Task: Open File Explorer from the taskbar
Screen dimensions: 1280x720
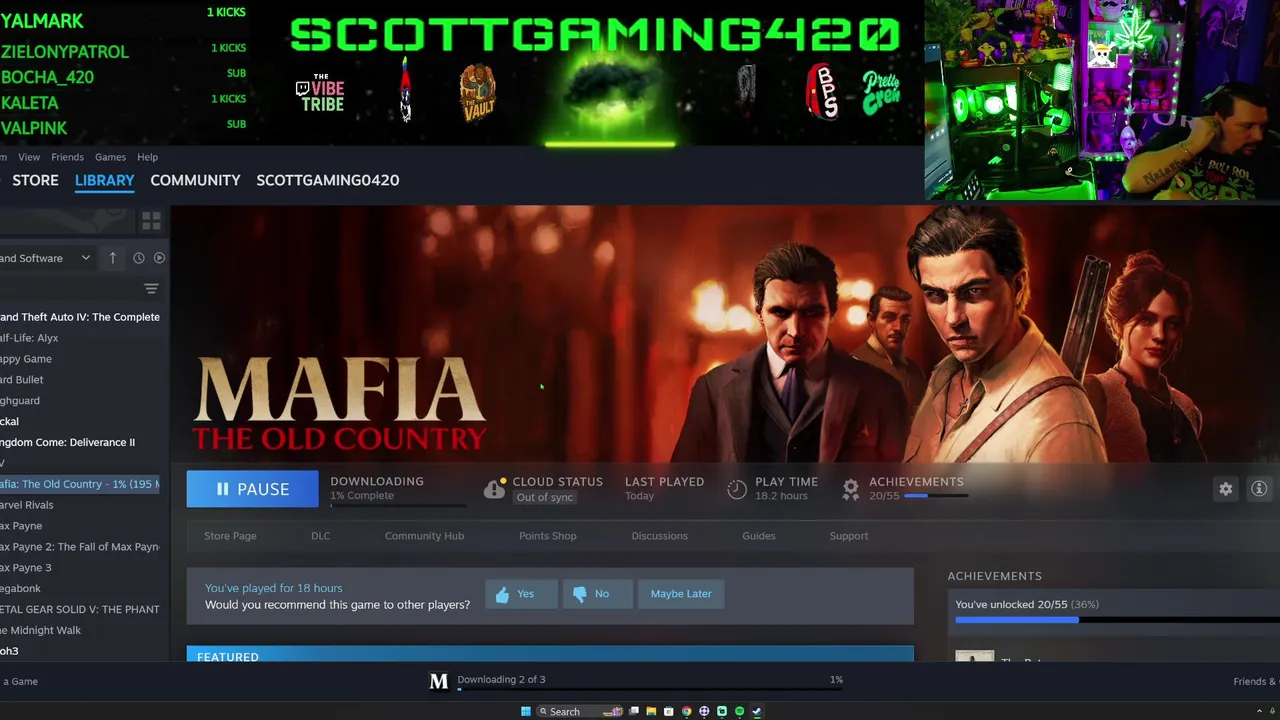Action: coord(651,711)
